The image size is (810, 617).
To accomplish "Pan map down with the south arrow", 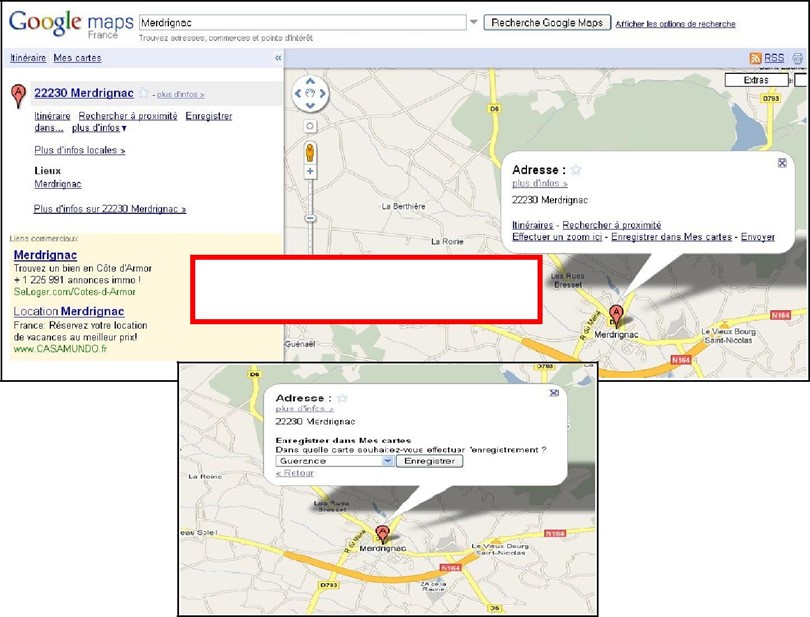I will click(x=310, y=105).
